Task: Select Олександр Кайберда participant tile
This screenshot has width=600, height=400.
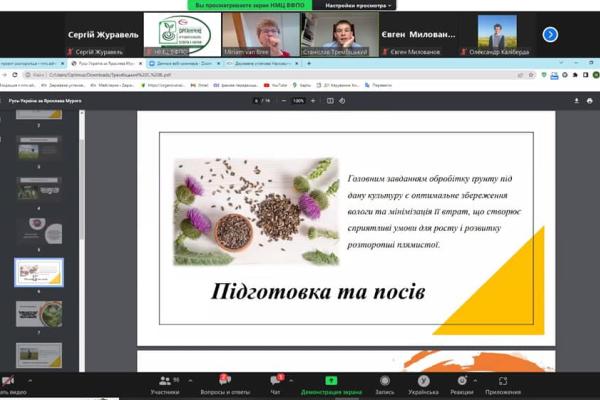Action: [497, 35]
